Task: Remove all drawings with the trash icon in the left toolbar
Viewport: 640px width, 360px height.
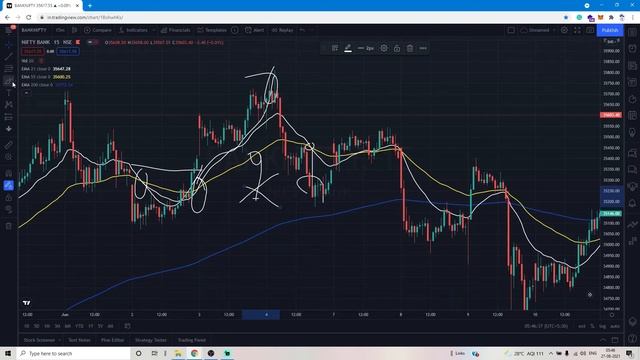Action: [9, 226]
